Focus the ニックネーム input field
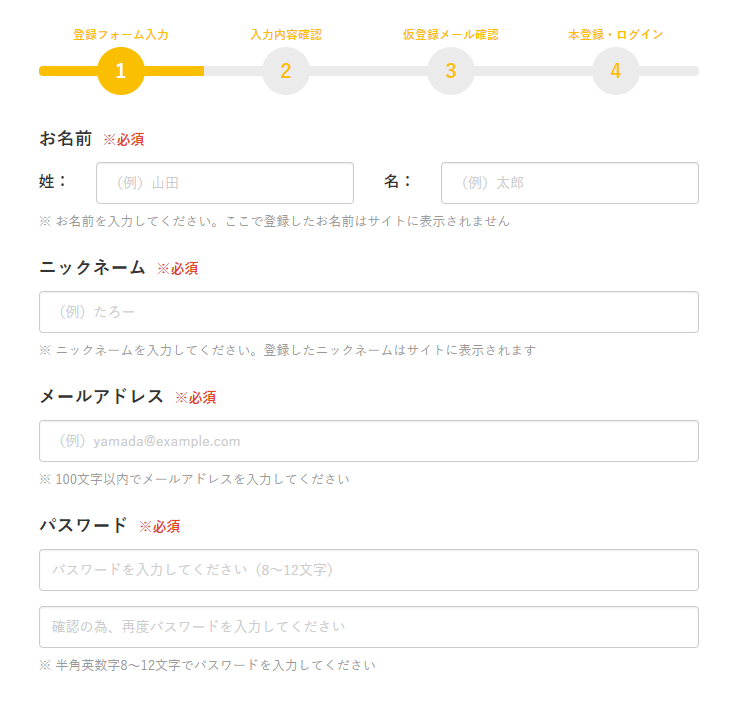Screen dimensions: 737x701 [368, 312]
